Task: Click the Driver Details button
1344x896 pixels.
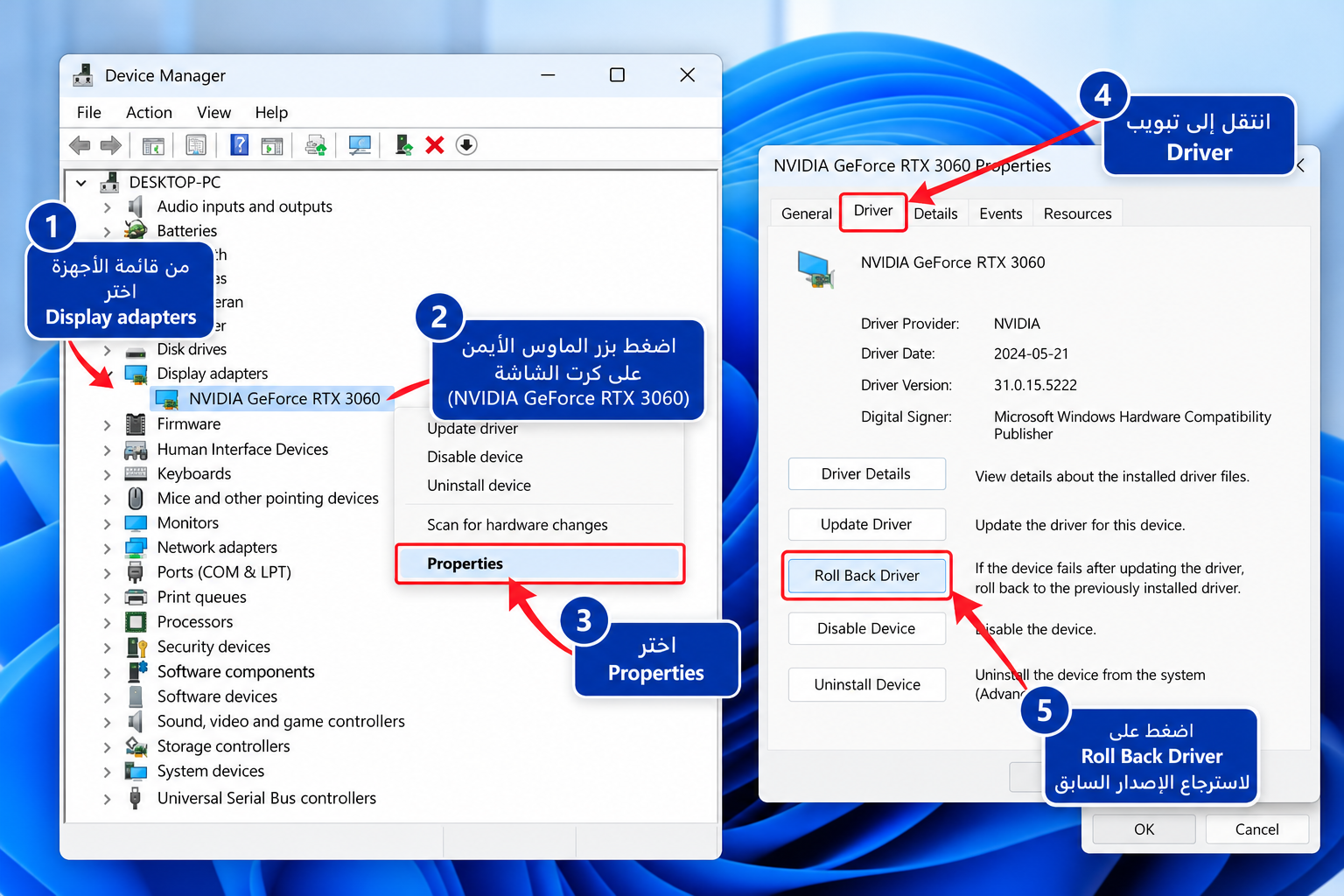Action: click(867, 474)
